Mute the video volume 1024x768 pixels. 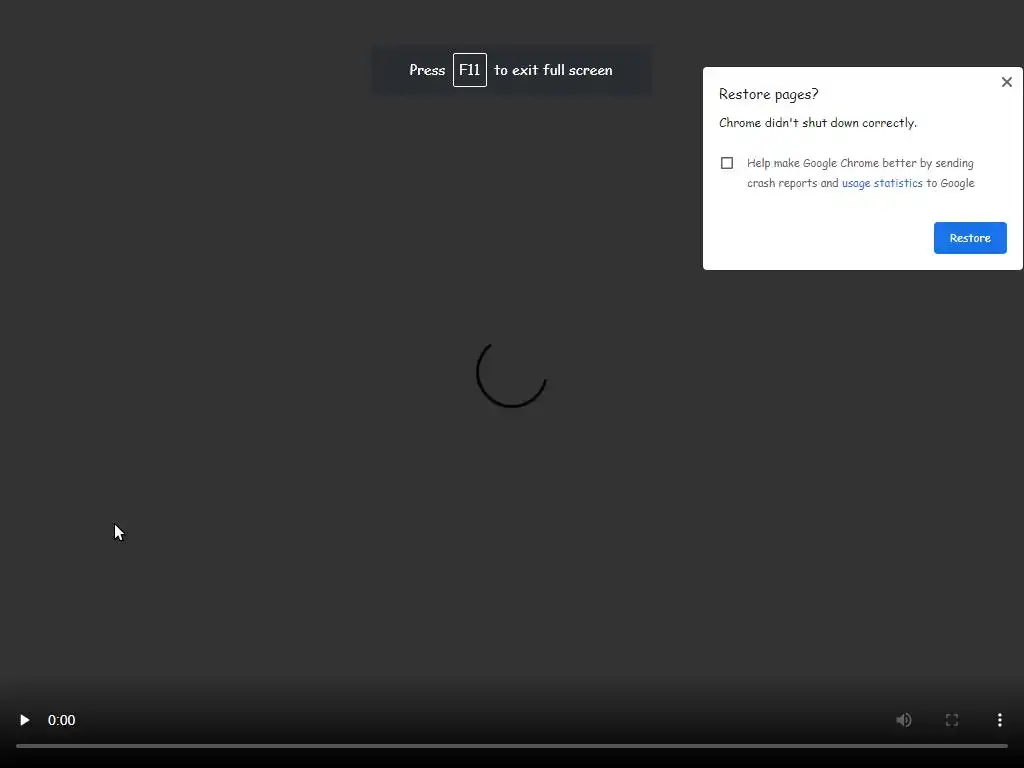point(904,720)
